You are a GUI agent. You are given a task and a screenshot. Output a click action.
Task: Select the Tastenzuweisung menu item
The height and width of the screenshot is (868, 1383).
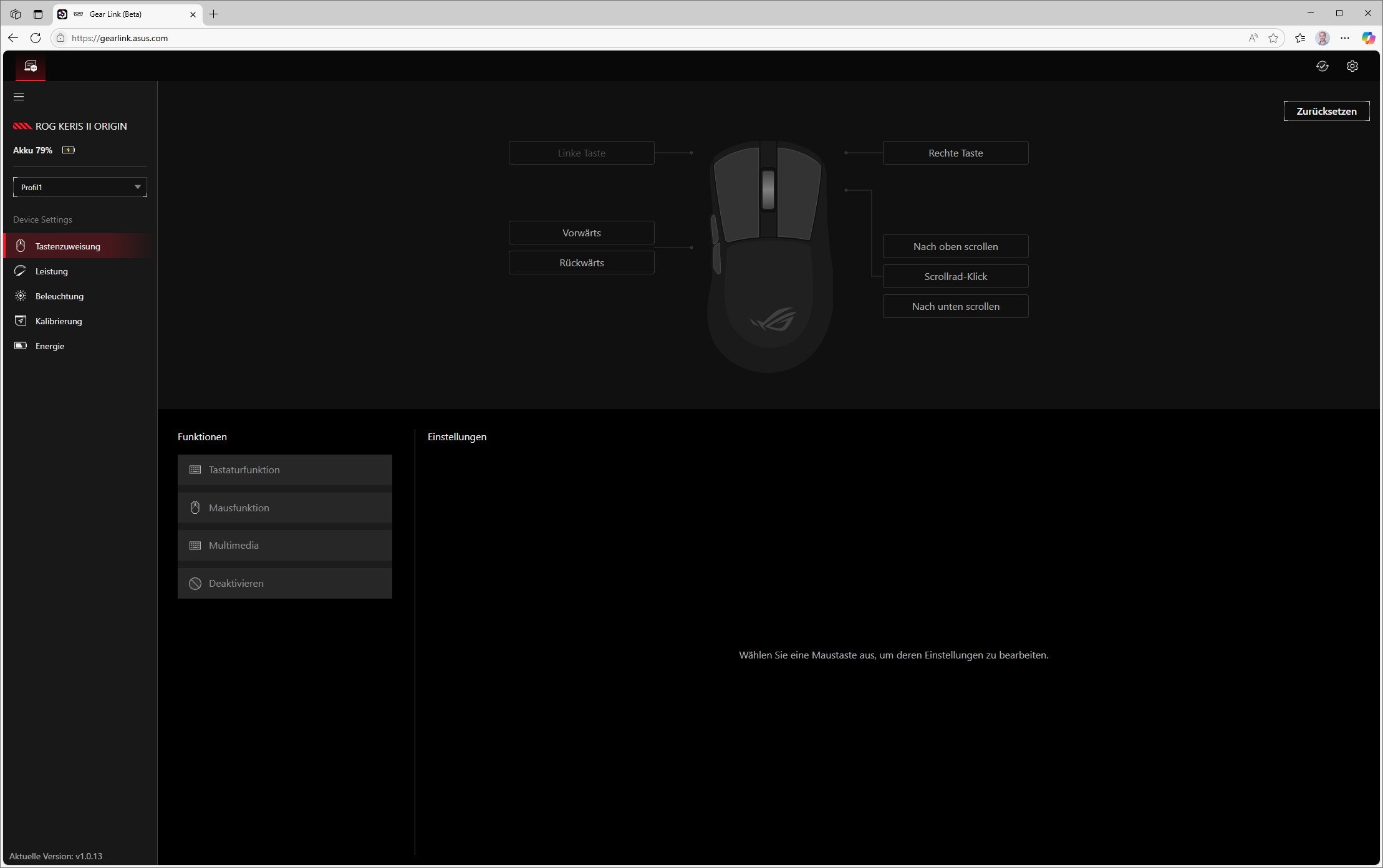click(x=67, y=246)
